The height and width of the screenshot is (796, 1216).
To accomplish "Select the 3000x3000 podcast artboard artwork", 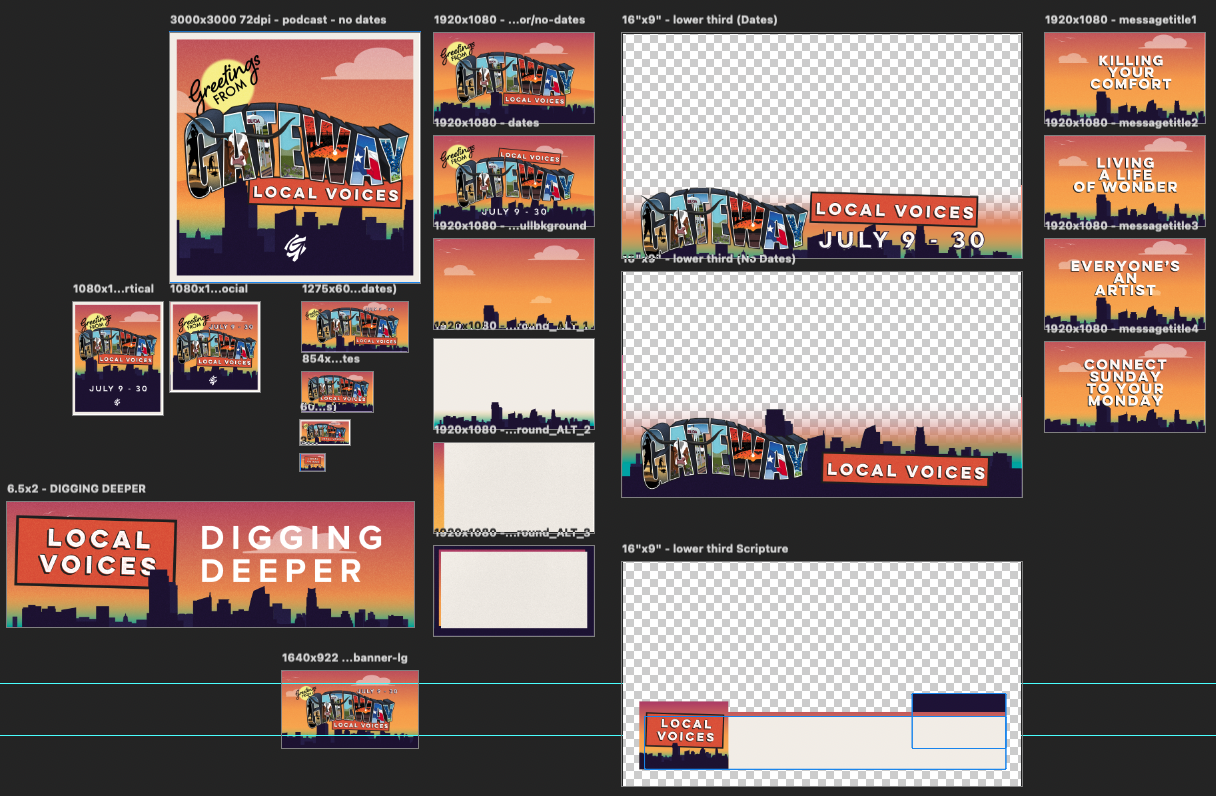I will click(x=295, y=157).
